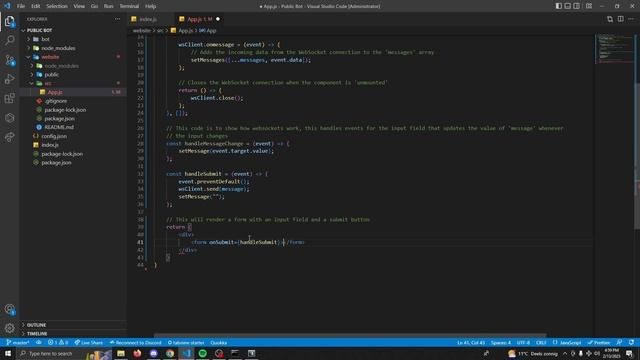Open the Run and Debug view
The image size is (640, 360).
click(x=9, y=79)
